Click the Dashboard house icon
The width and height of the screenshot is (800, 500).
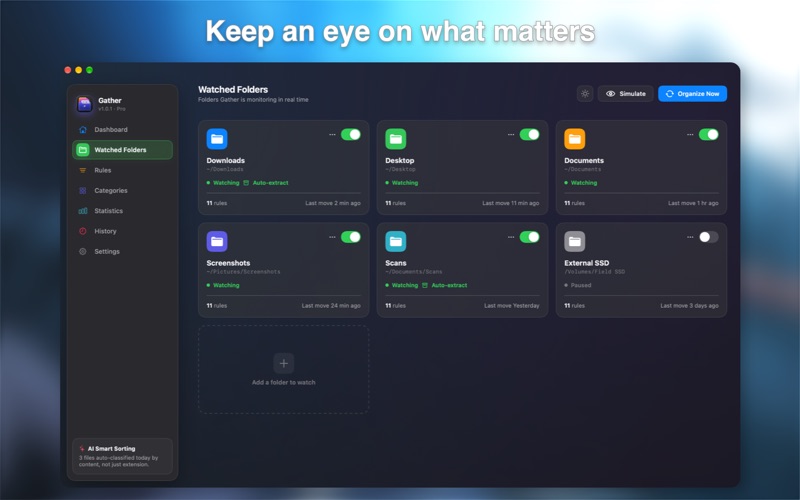coord(83,130)
